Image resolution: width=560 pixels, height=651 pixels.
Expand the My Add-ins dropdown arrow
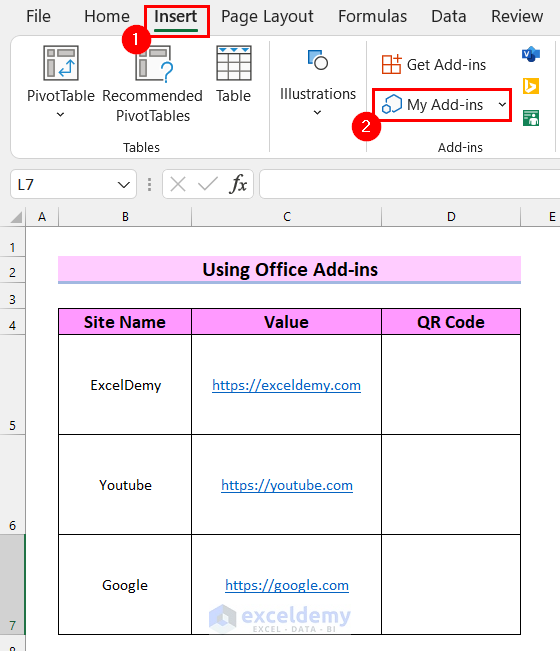tap(502, 105)
